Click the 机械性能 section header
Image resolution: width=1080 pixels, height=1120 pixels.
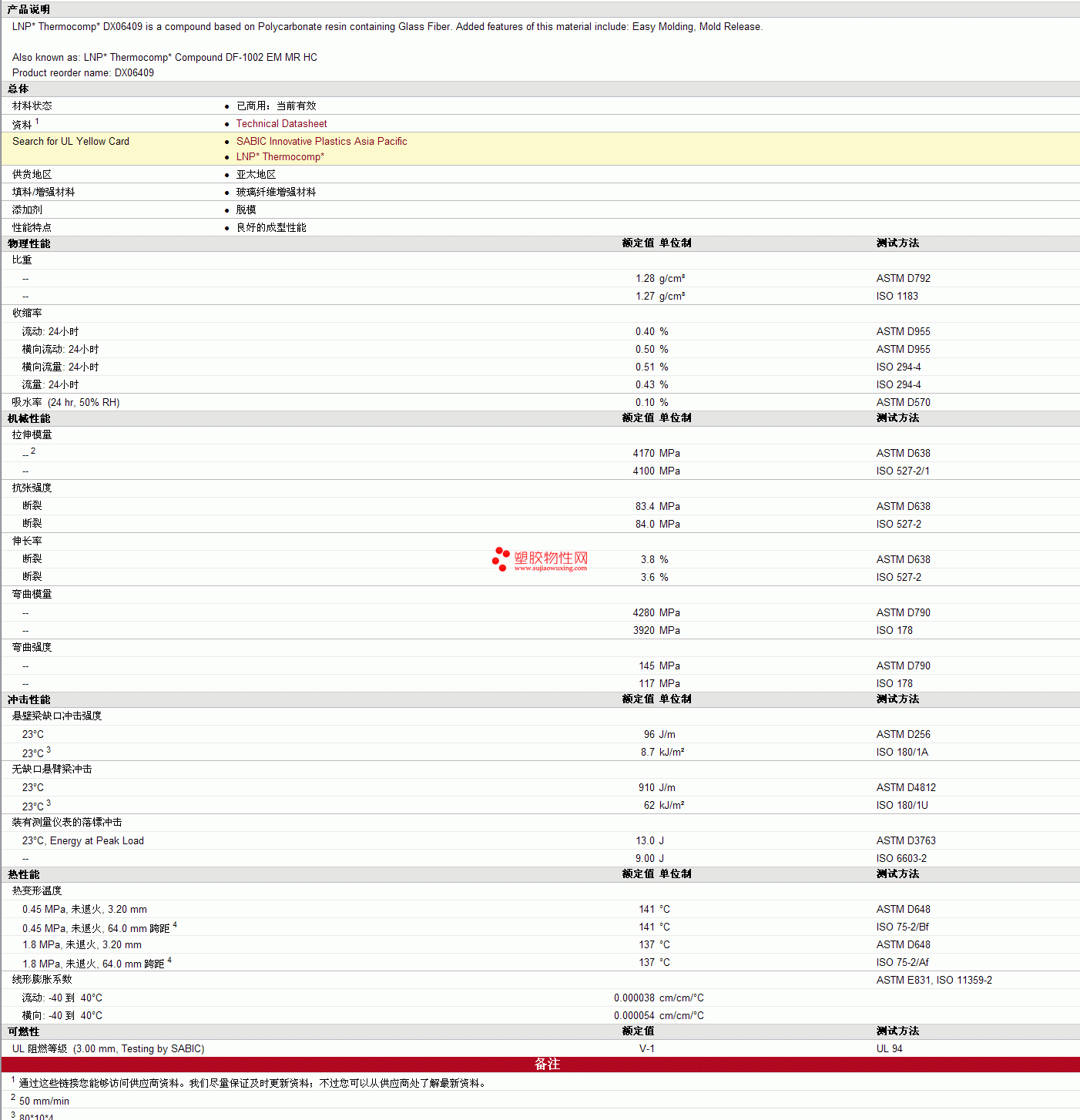tap(29, 418)
